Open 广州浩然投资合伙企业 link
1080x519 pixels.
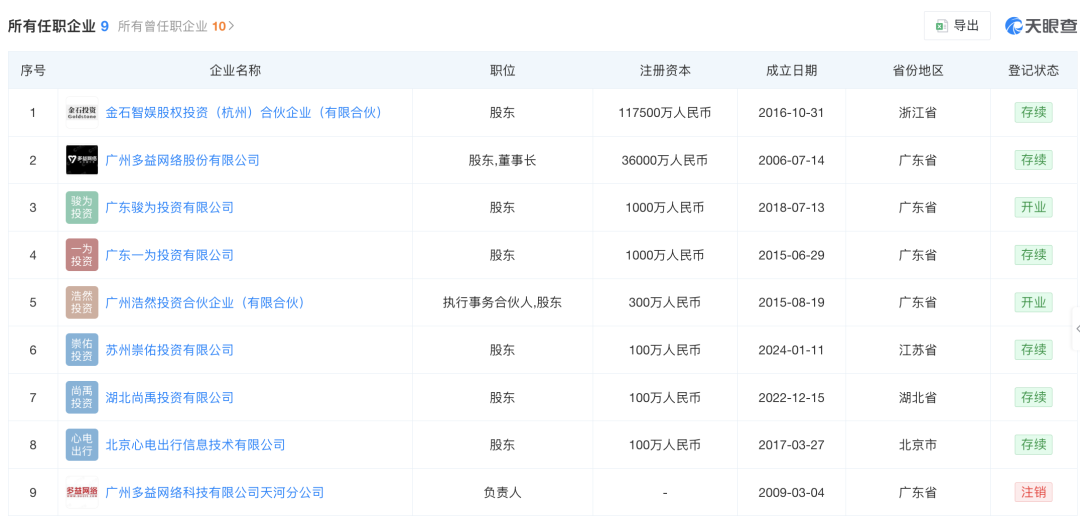click(x=205, y=302)
